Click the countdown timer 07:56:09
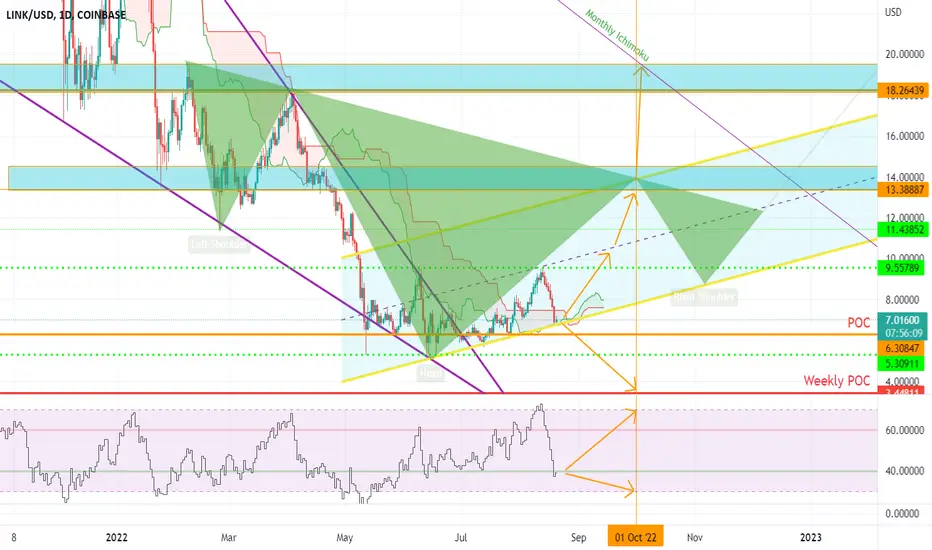This screenshot has height=550, width=932. [x=902, y=333]
